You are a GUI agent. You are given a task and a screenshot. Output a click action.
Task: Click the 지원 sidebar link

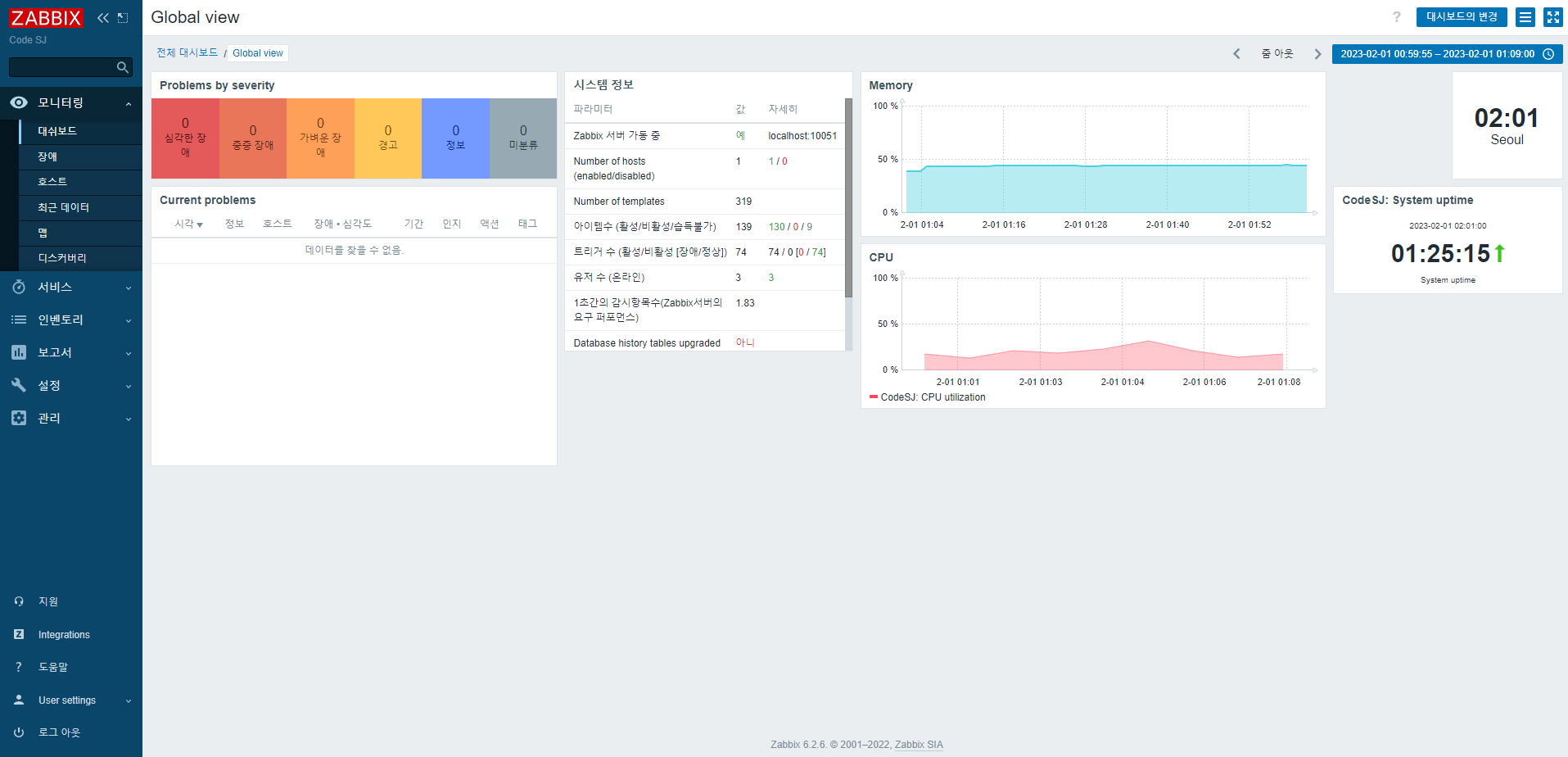pos(48,601)
